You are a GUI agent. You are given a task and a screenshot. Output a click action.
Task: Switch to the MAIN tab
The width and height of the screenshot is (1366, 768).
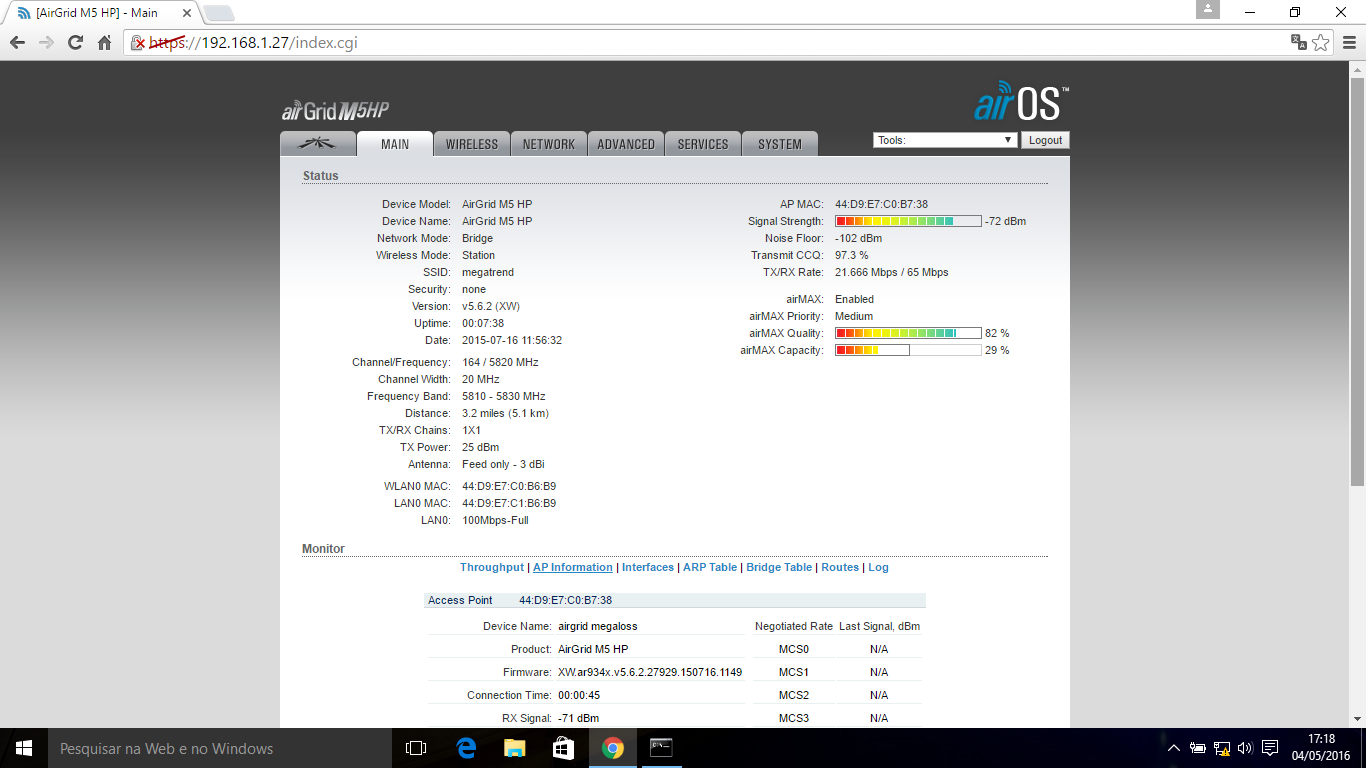(x=395, y=144)
